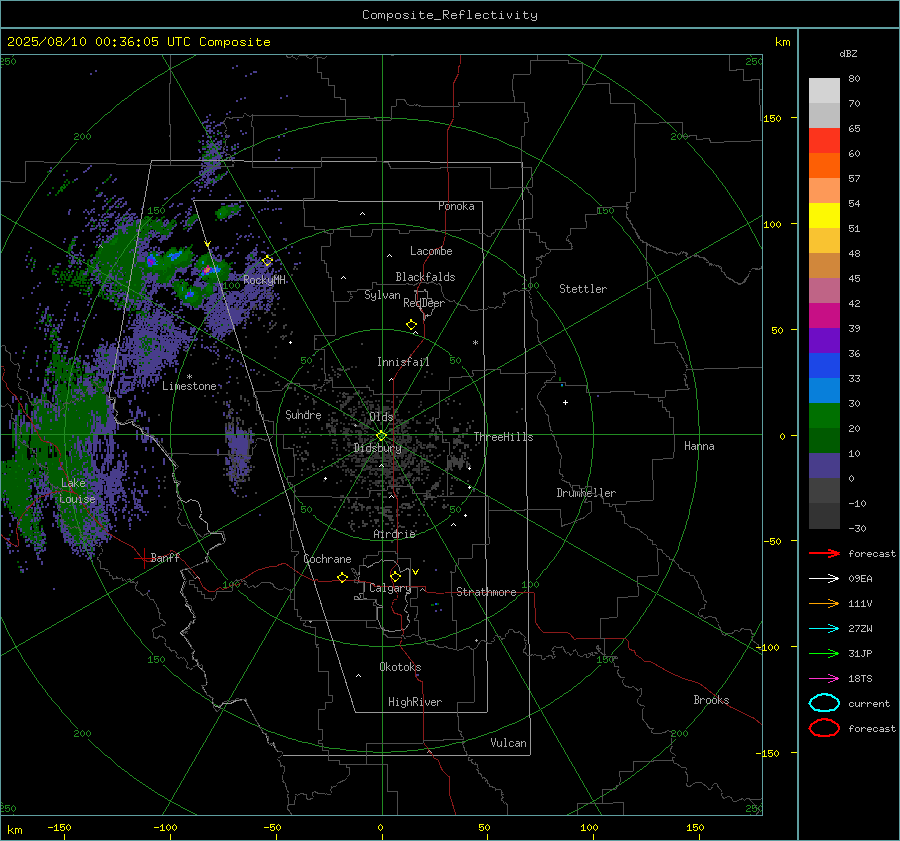Image resolution: width=900 pixels, height=841 pixels.
Task: Select the slate-purple 0-10 dBZ swatch
Action: [824, 465]
